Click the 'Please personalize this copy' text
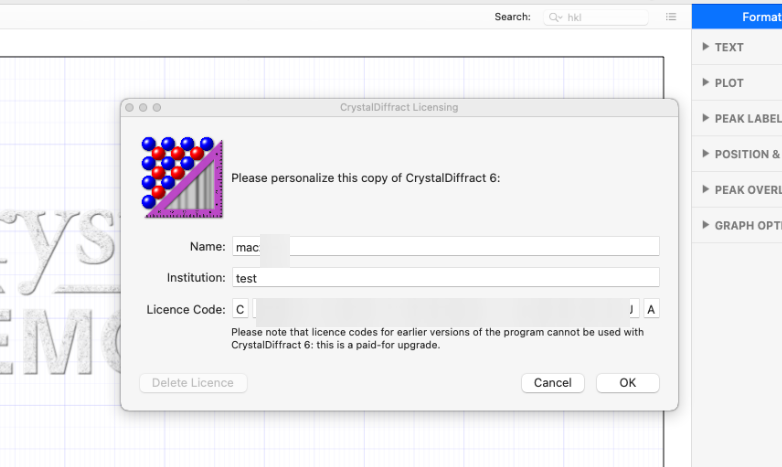Viewport: 782px width, 467px height. point(366,178)
